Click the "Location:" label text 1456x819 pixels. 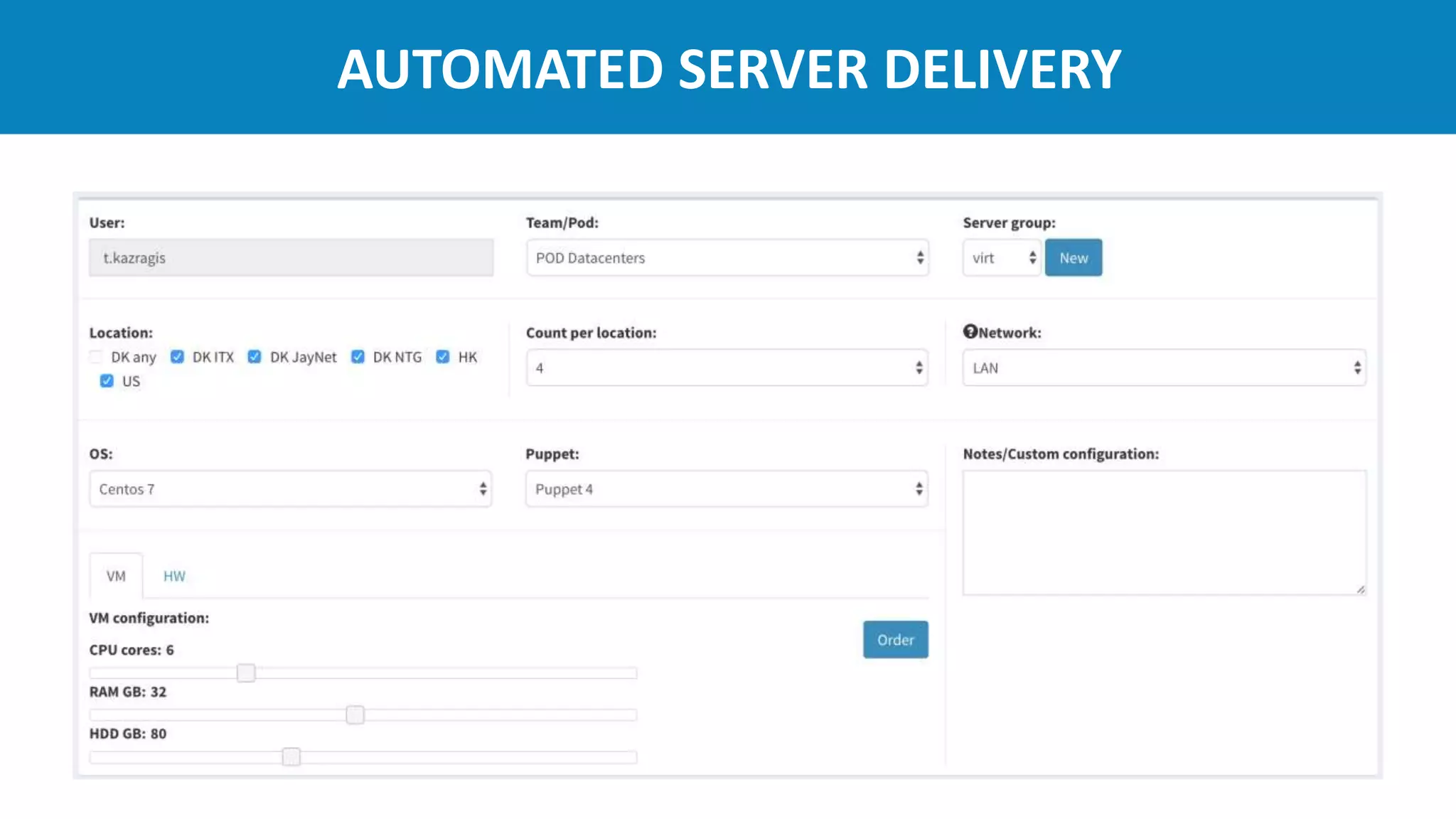[x=121, y=333]
